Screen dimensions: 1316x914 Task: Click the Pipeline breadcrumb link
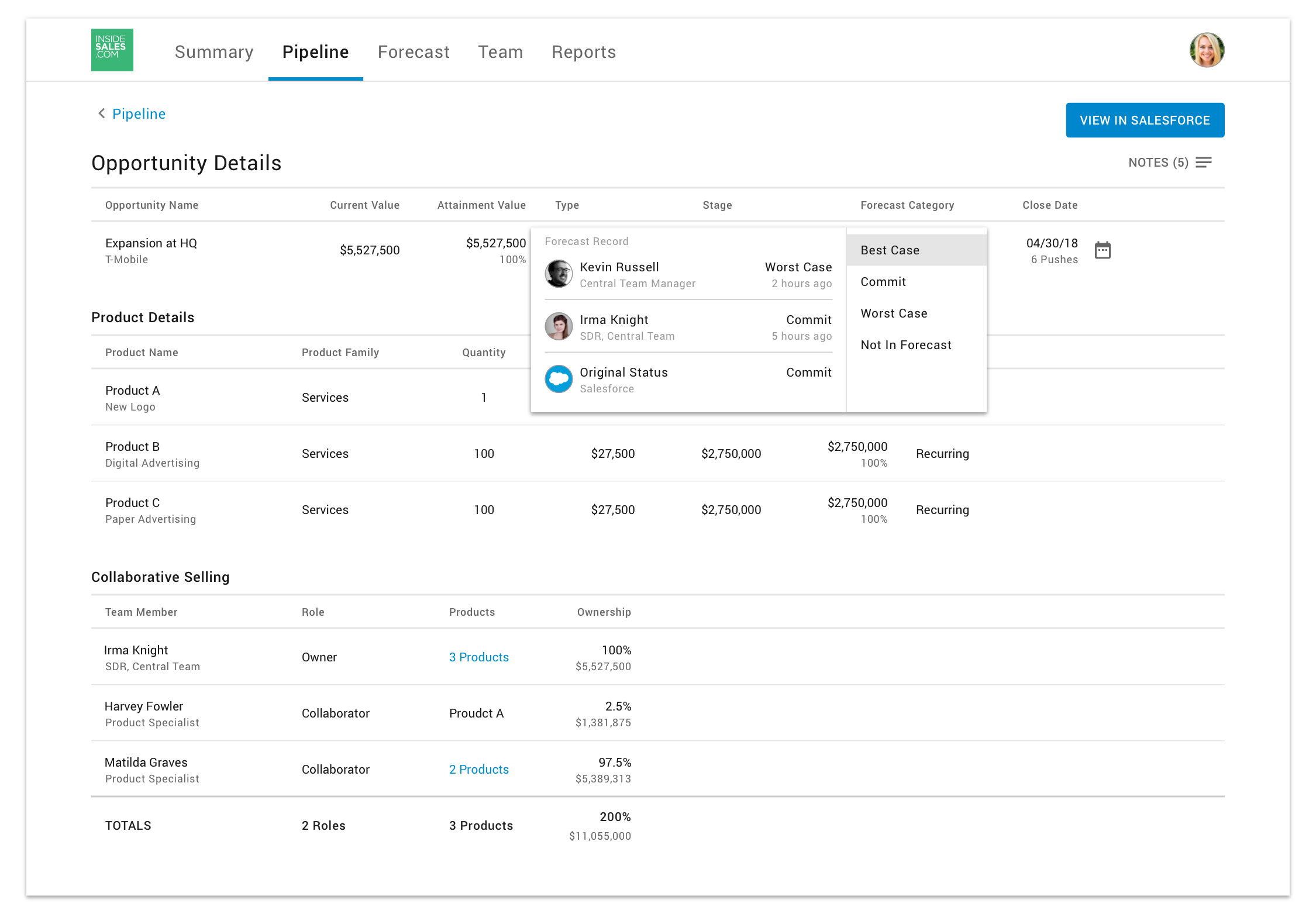[139, 114]
